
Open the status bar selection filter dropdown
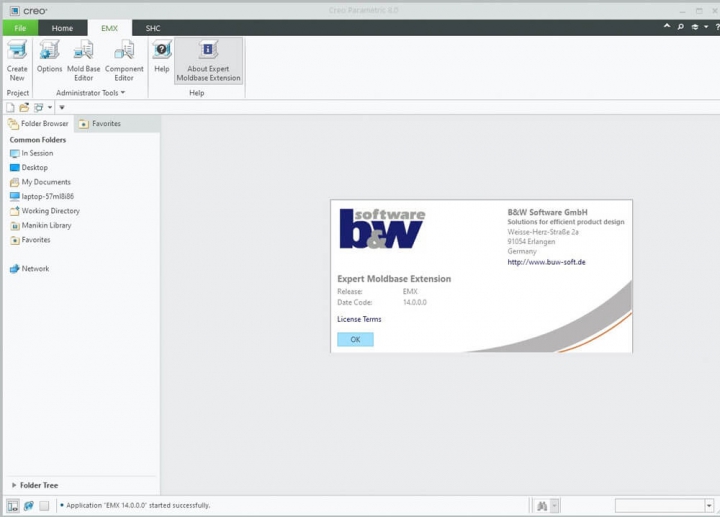tap(709, 506)
